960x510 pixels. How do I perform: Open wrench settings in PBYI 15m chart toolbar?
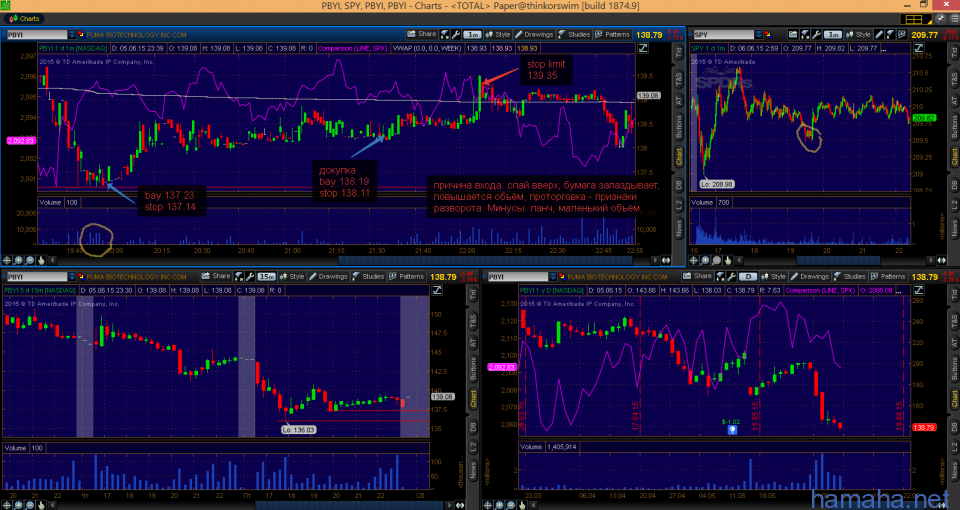tap(250, 277)
